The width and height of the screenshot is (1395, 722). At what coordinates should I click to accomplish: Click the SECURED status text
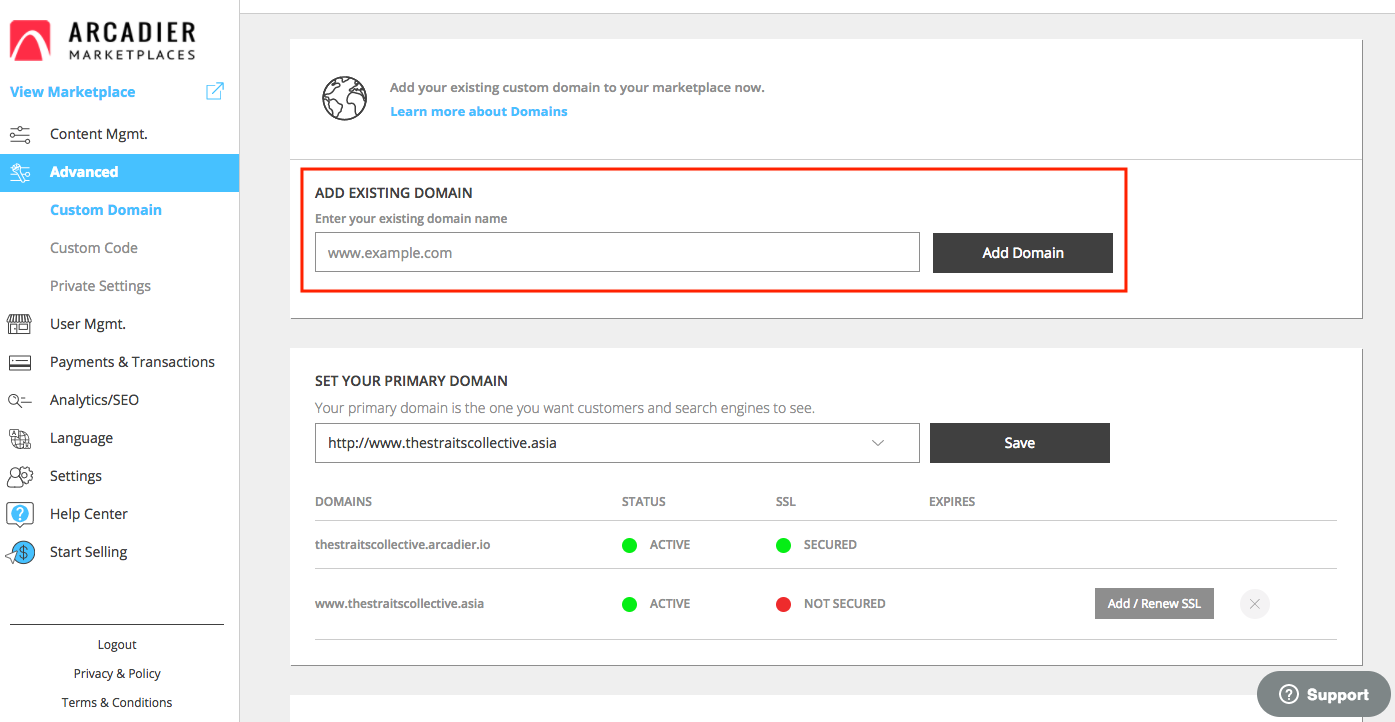pos(830,545)
